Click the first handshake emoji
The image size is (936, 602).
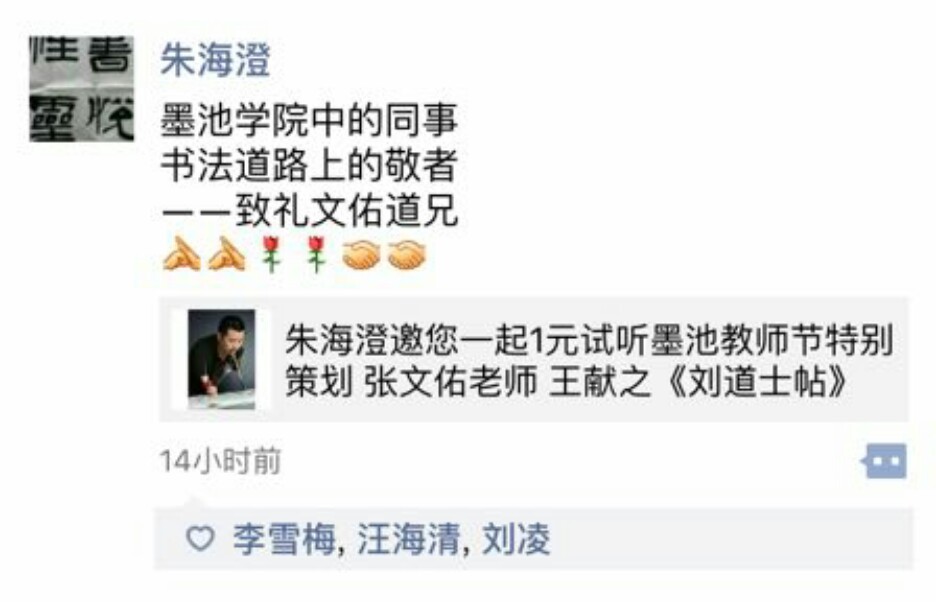coord(361,255)
